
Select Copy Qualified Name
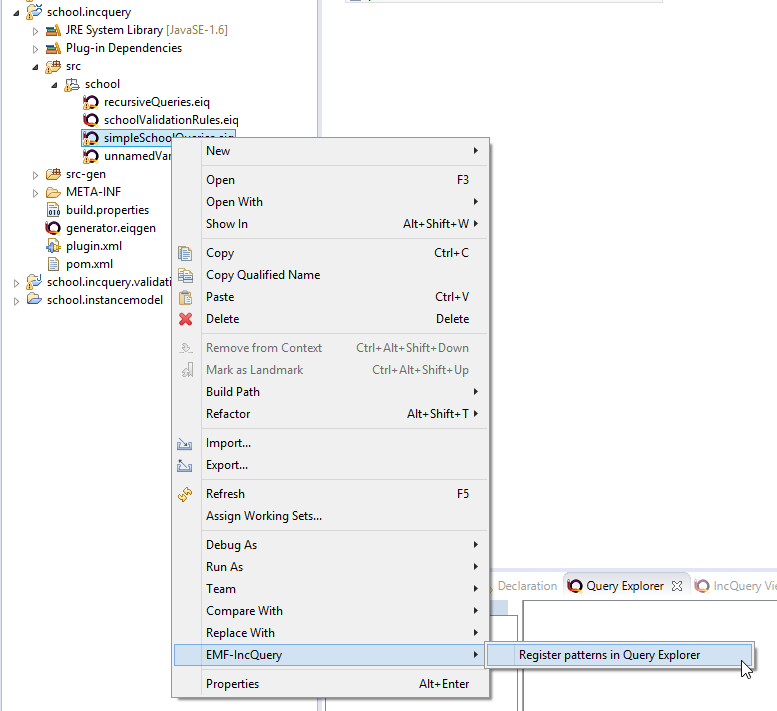click(331, 275)
